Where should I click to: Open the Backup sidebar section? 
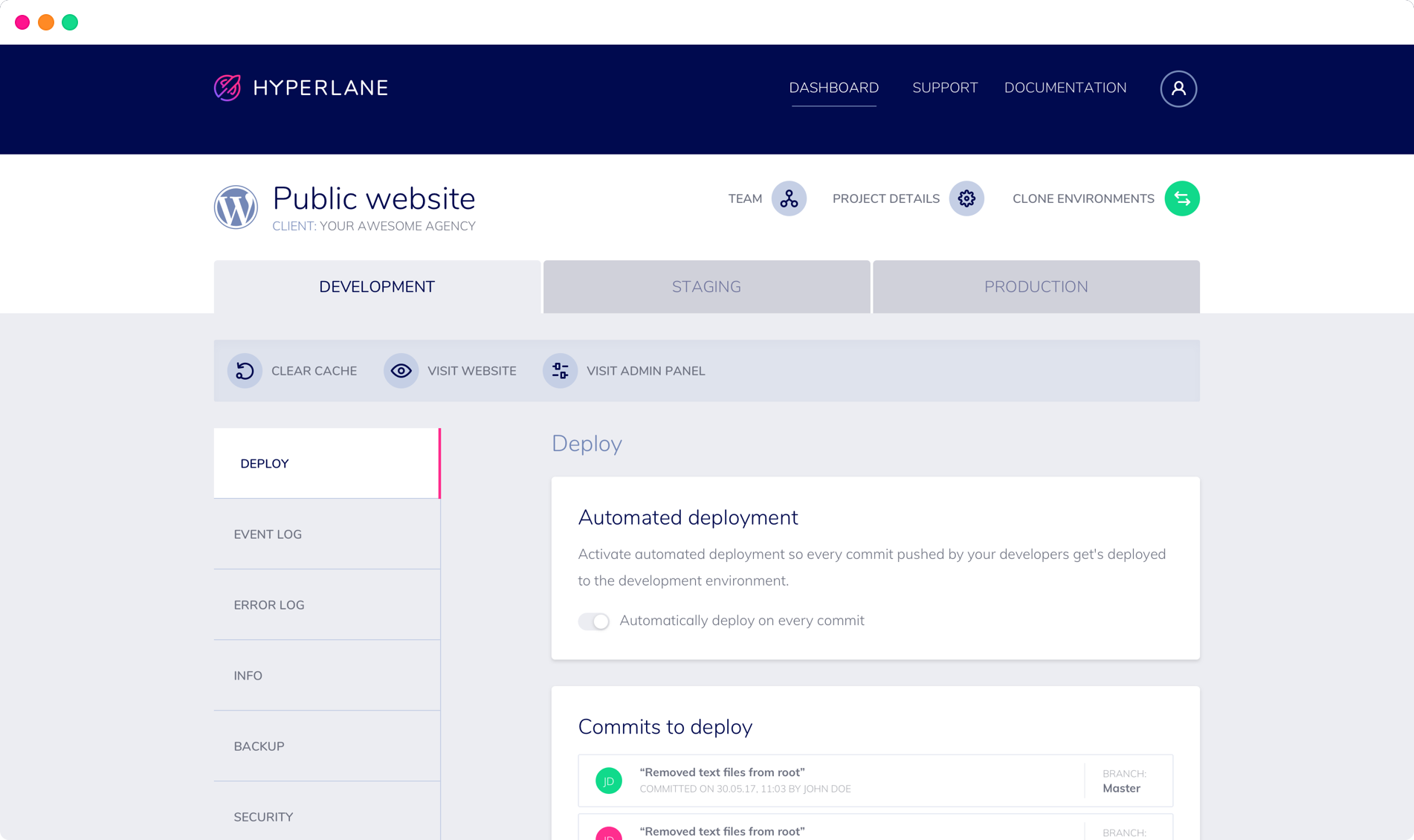[x=327, y=746]
